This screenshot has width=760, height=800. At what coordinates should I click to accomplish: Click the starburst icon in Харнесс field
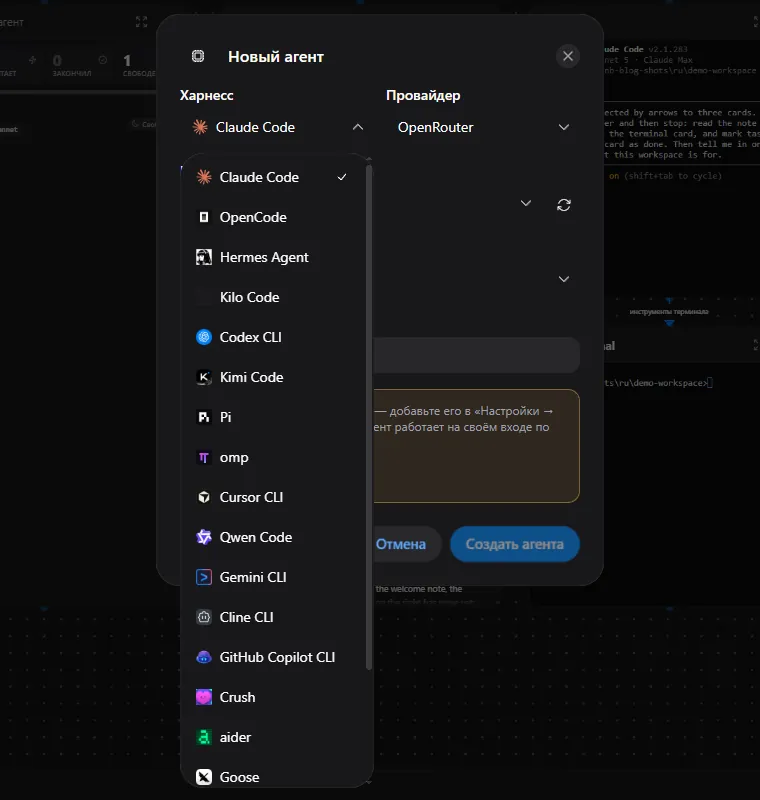click(x=200, y=127)
